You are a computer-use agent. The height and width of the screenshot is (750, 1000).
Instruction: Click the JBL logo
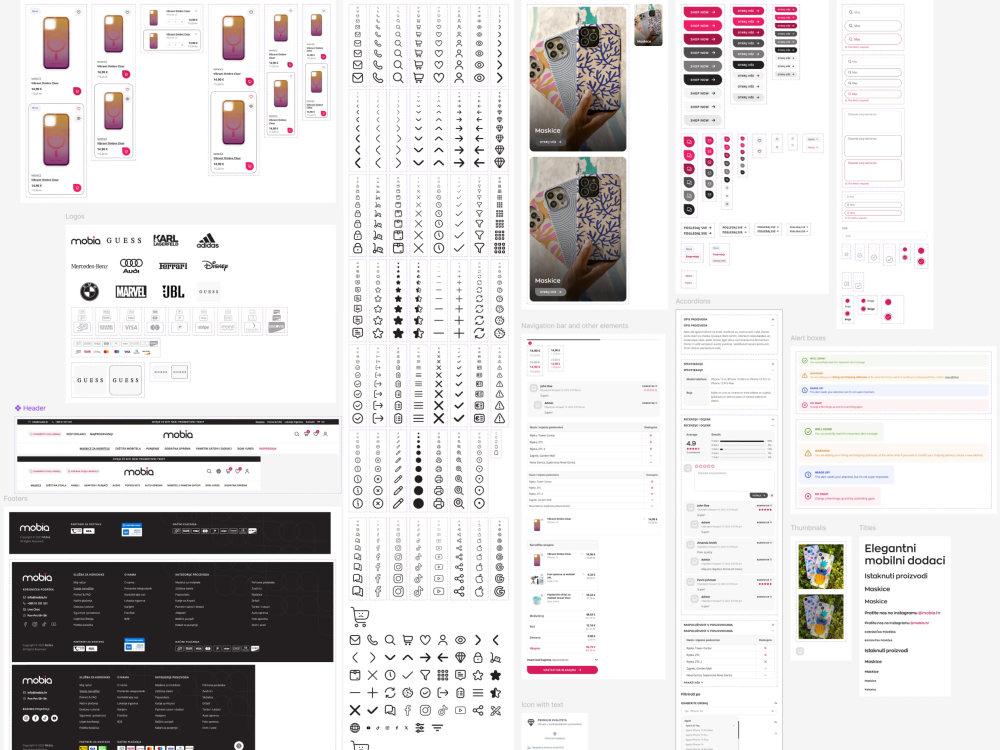pos(173,291)
